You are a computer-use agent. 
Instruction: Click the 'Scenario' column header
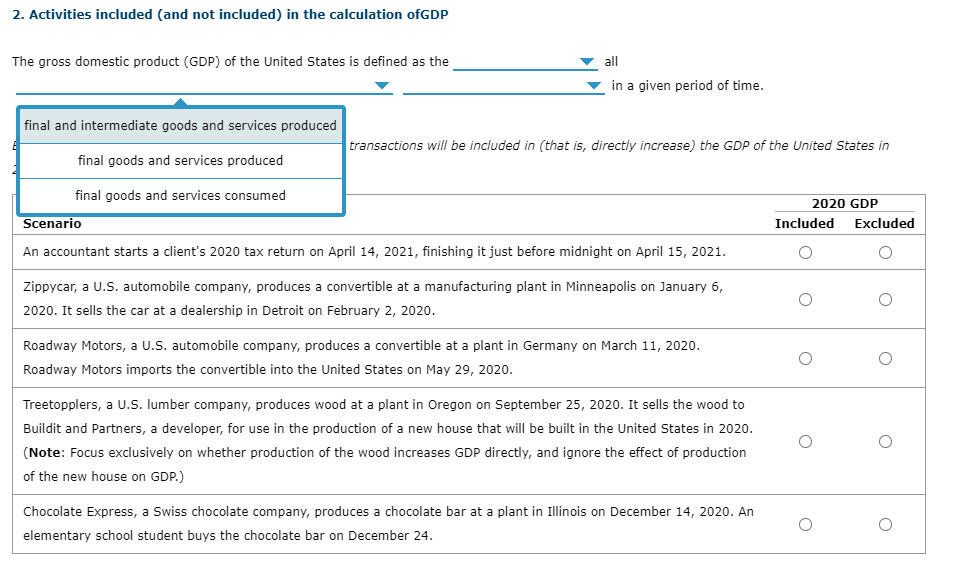tap(52, 223)
